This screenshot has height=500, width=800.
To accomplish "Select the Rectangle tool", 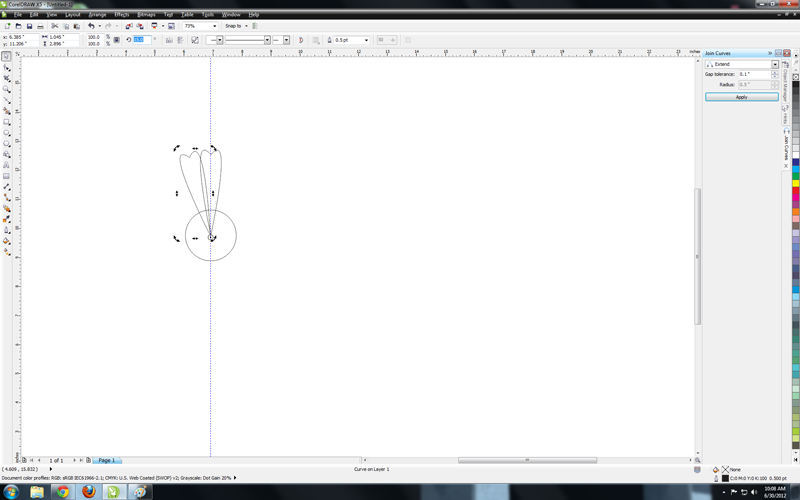I will (x=7, y=122).
